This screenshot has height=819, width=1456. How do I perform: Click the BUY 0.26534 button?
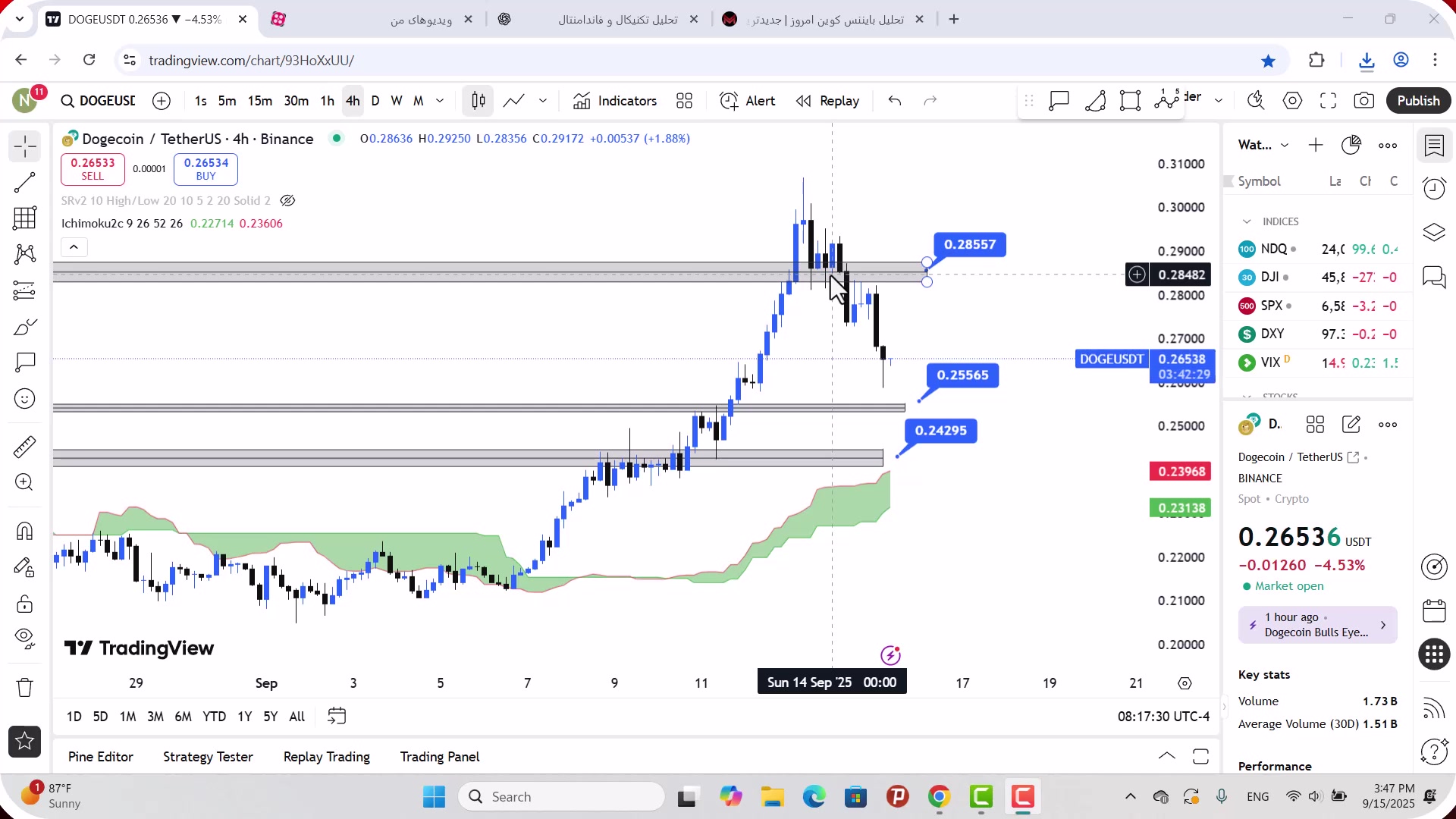point(206,169)
